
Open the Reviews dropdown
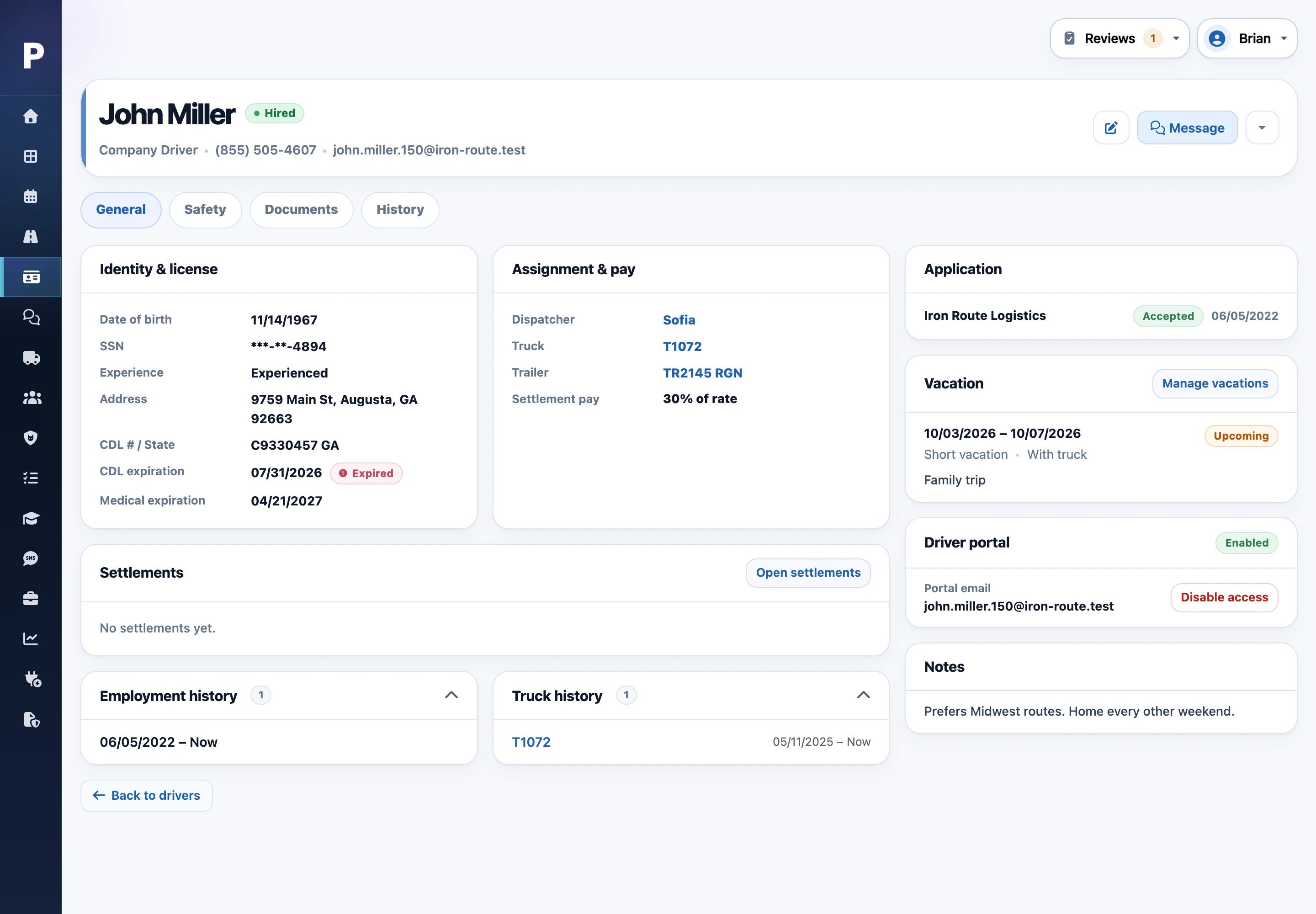[x=1120, y=38]
